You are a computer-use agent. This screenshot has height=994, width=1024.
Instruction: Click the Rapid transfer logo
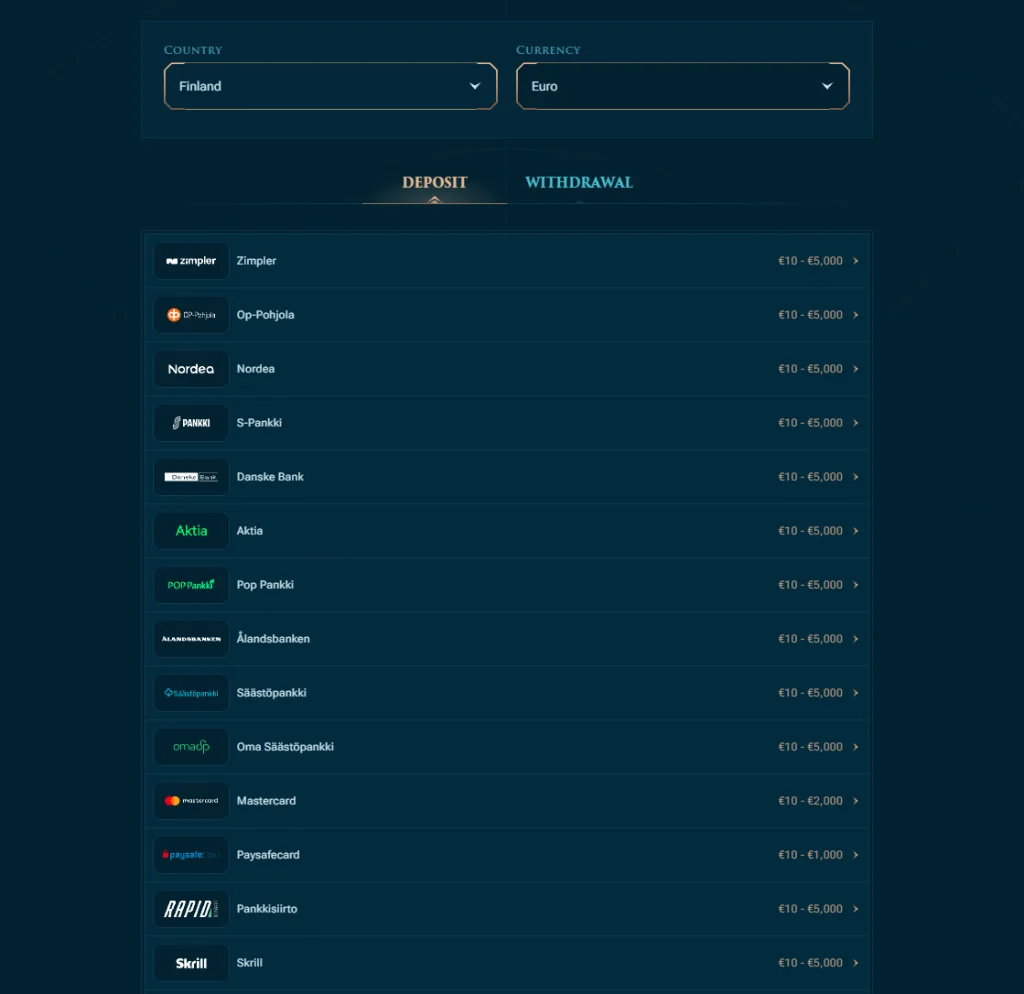click(191, 909)
